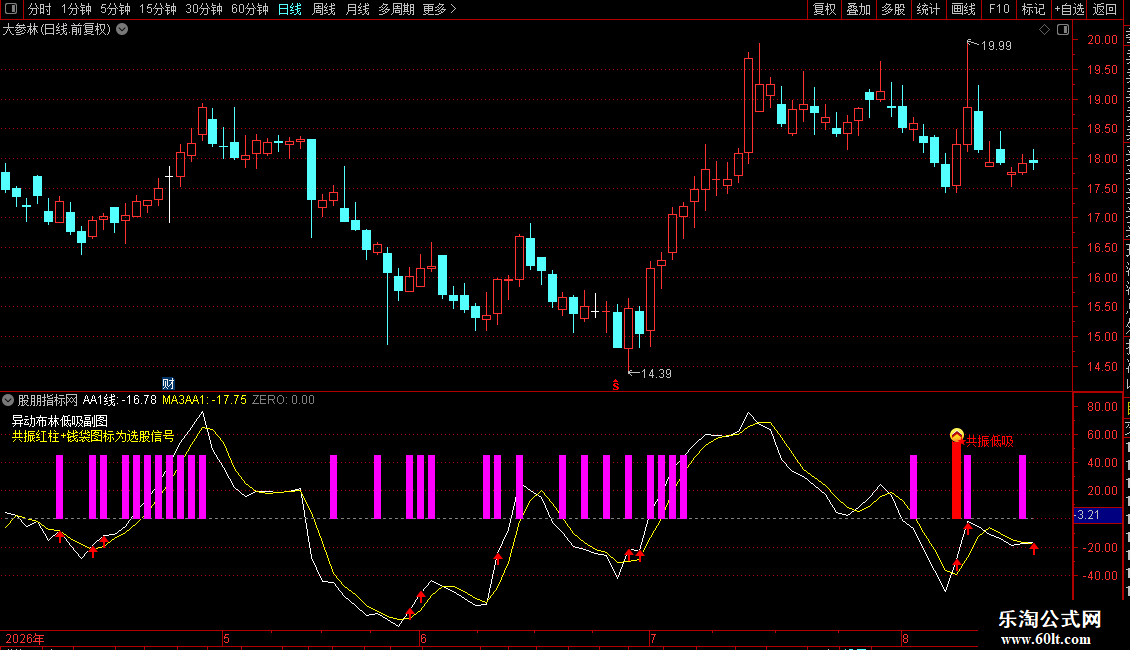
Task: Click the 股朋指标网 indicator name
Action: click(48, 400)
